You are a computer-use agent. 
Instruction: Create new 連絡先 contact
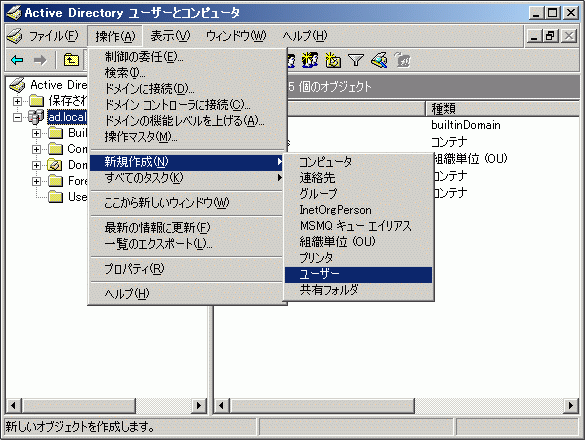coord(359,178)
